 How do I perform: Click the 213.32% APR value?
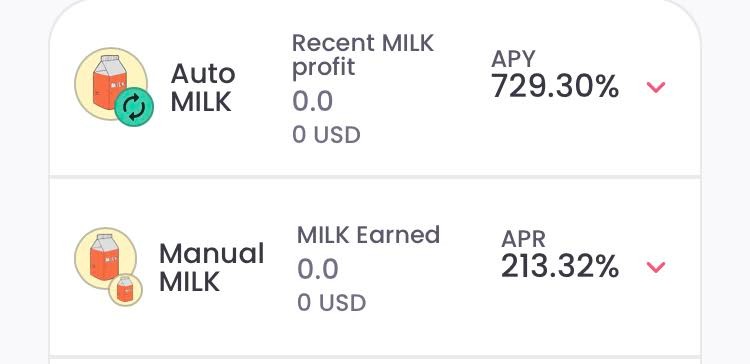click(x=560, y=266)
